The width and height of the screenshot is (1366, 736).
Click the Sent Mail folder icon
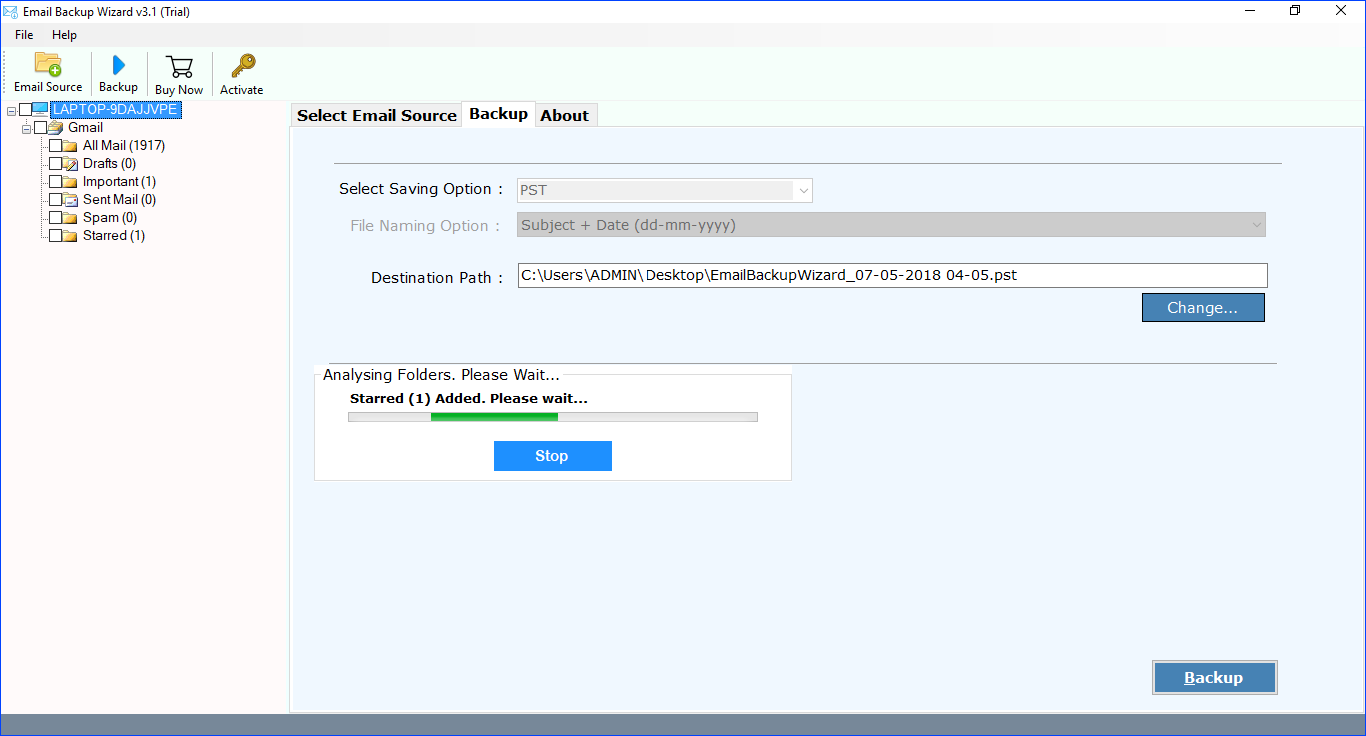coord(70,200)
